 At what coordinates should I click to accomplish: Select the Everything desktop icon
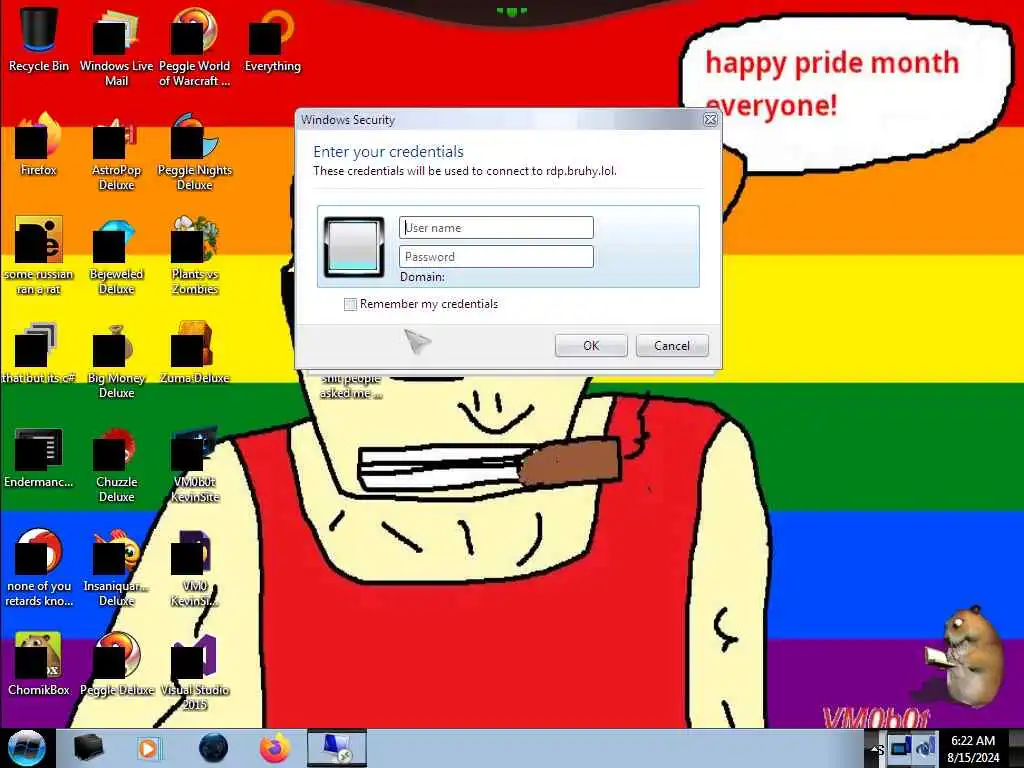(x=272, y=39)
